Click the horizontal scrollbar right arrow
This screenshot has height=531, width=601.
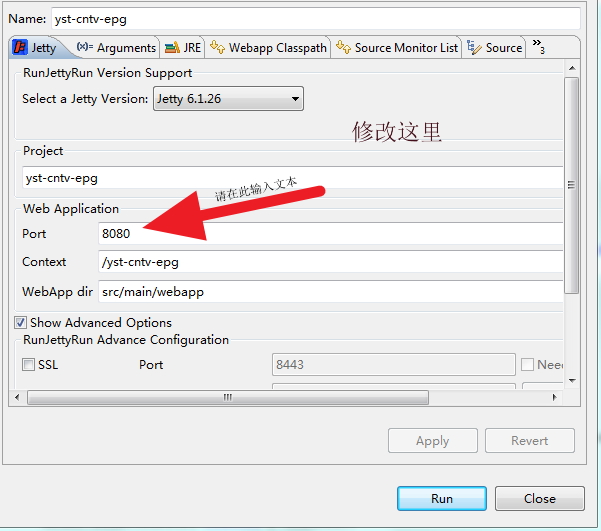coord(555,397)
